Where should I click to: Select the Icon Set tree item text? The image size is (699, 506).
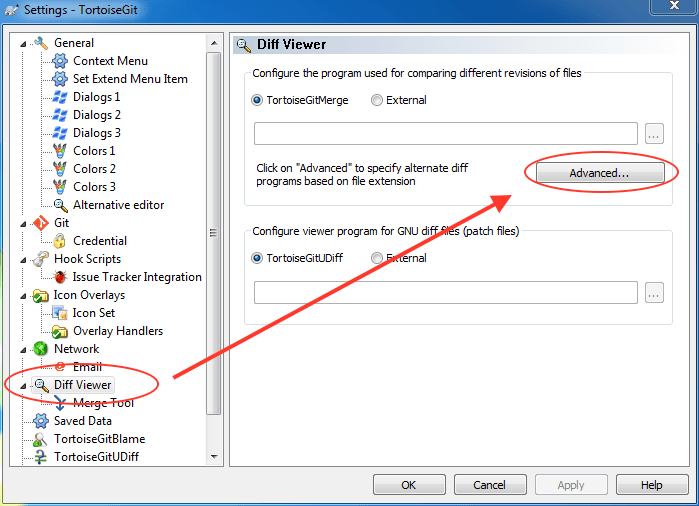(94, 313)
